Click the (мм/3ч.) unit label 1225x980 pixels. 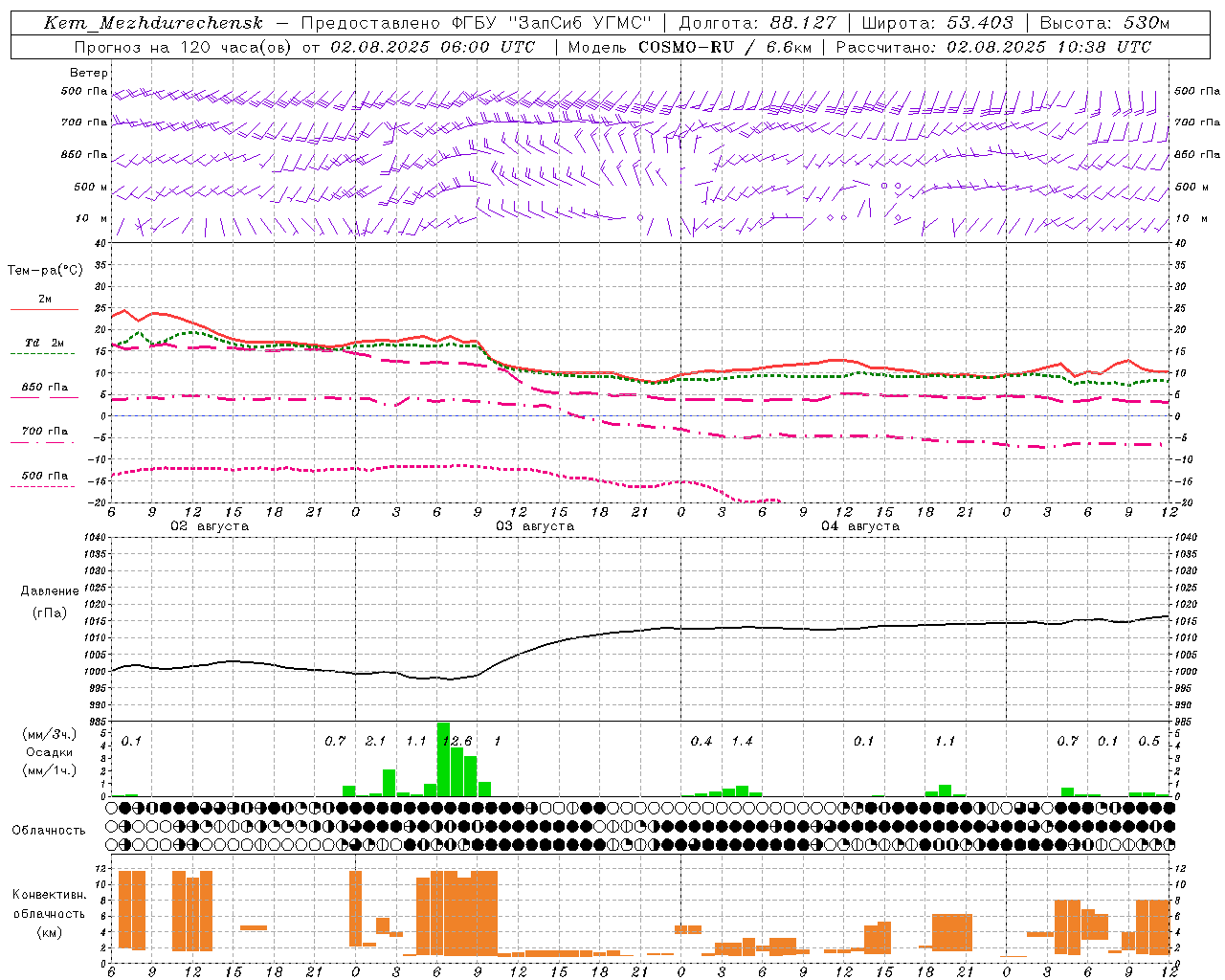[x=50, y=734]
